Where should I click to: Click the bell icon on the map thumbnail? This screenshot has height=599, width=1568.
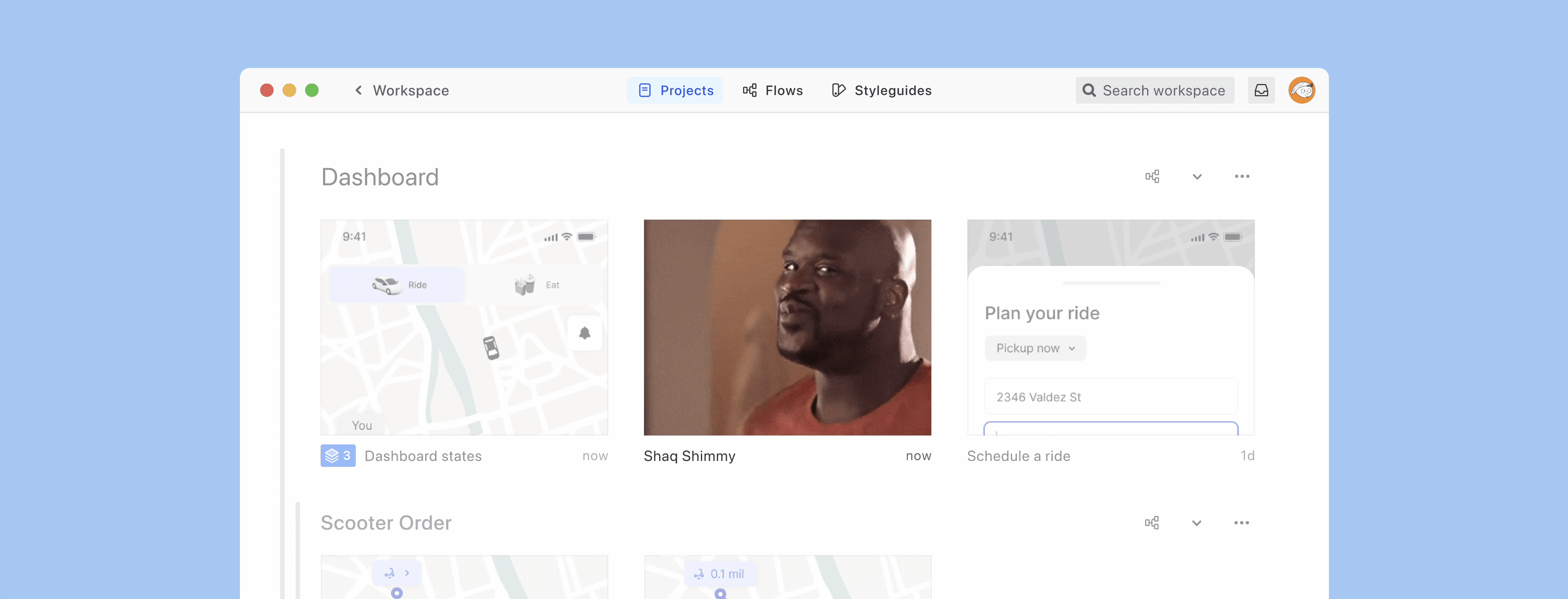tap(584, 333)
